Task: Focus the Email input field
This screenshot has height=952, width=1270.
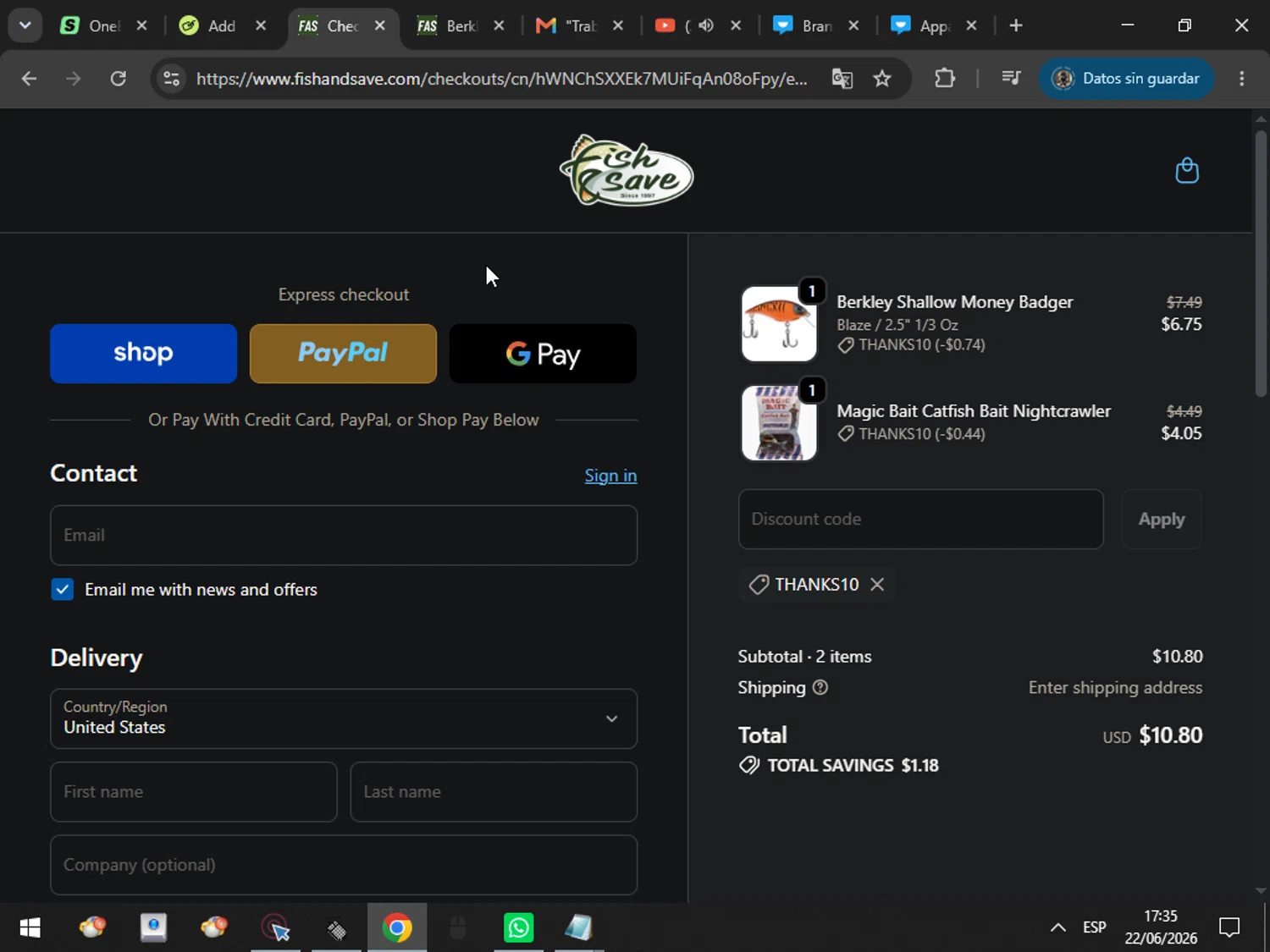Action: pyautogui.click(x=344, y=535)
